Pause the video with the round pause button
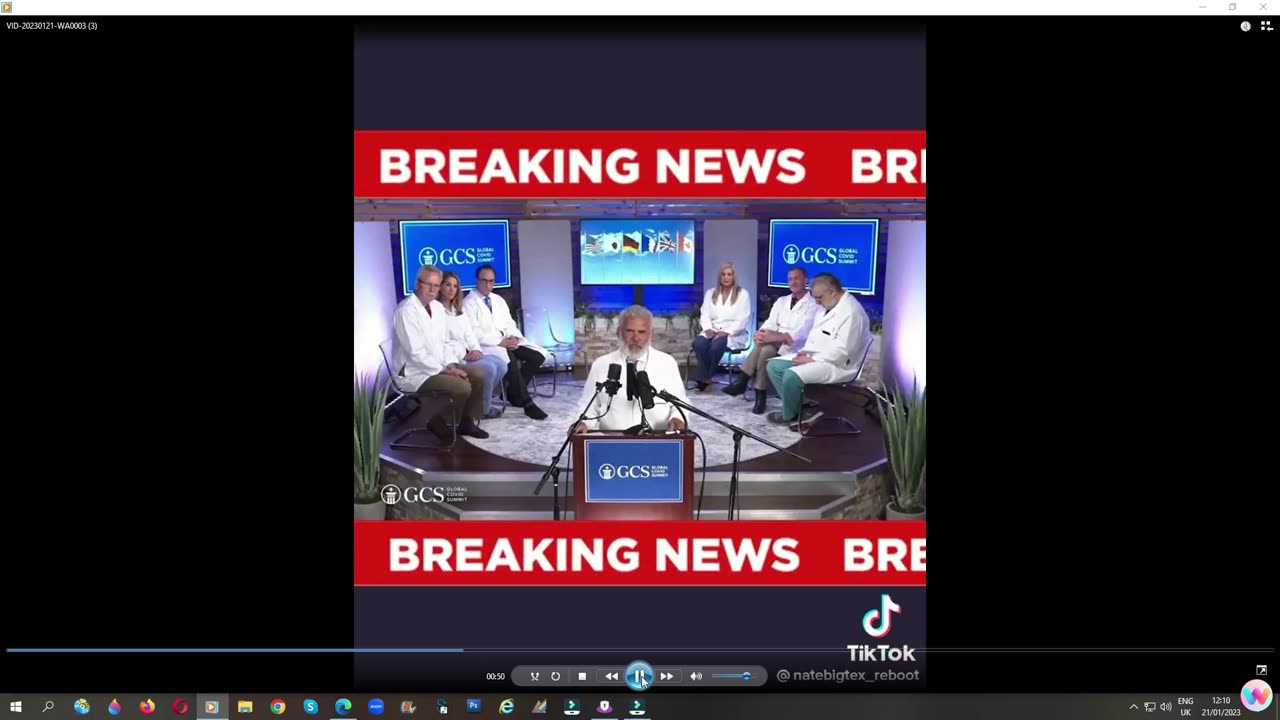Image resolution: width=1280 pixels, height=720 pixels. click(639, 676)
